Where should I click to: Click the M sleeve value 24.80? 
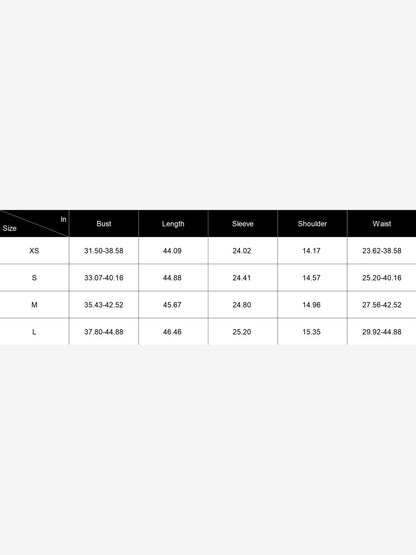tap(242, 305)
